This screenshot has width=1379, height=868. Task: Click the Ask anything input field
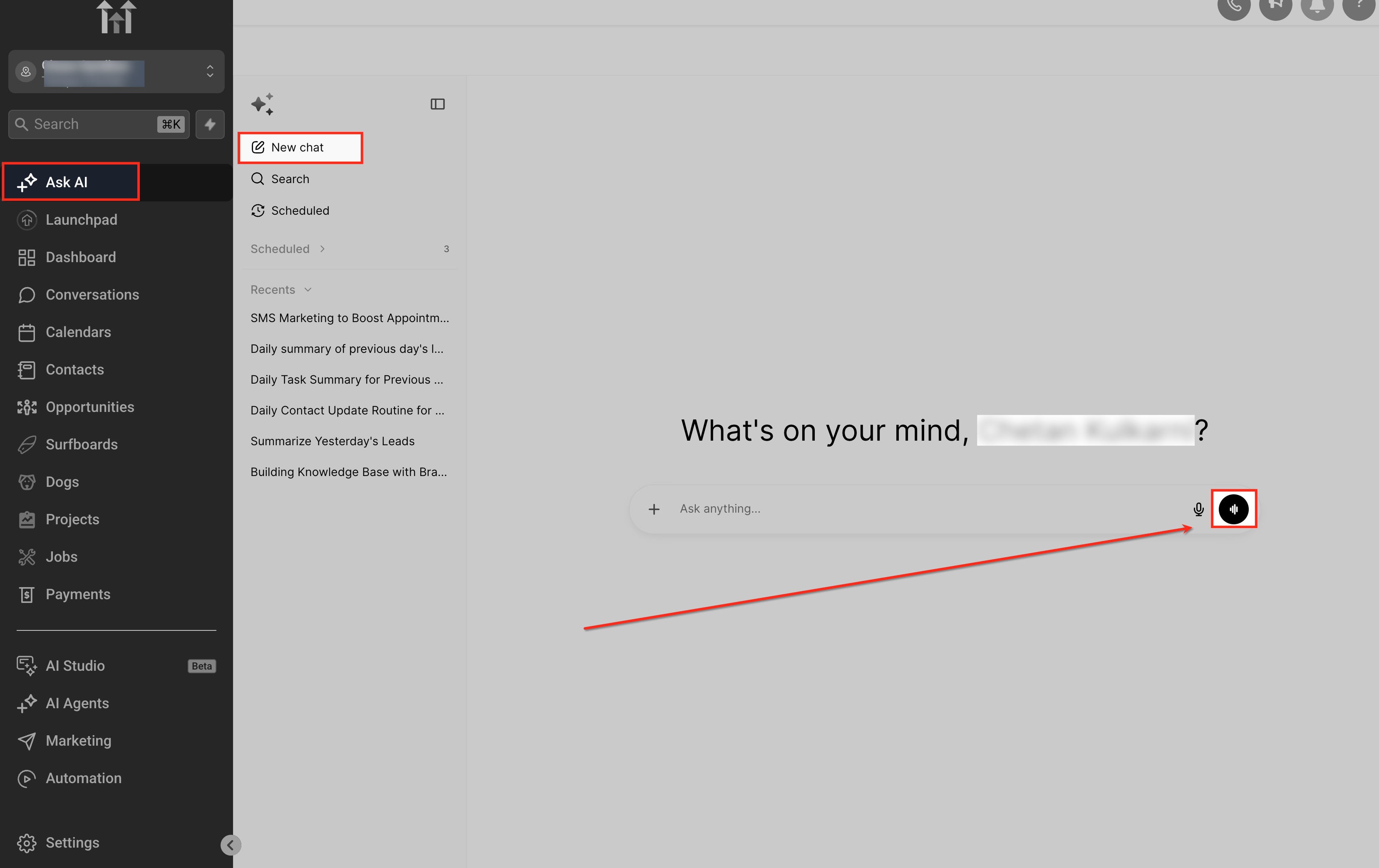point(928,509)
